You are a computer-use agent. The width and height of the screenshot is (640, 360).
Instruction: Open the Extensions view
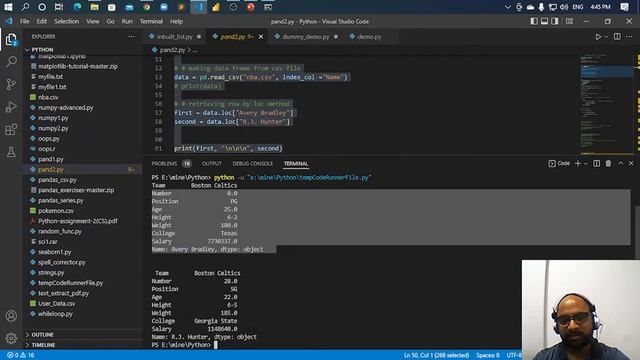[11, 129]
